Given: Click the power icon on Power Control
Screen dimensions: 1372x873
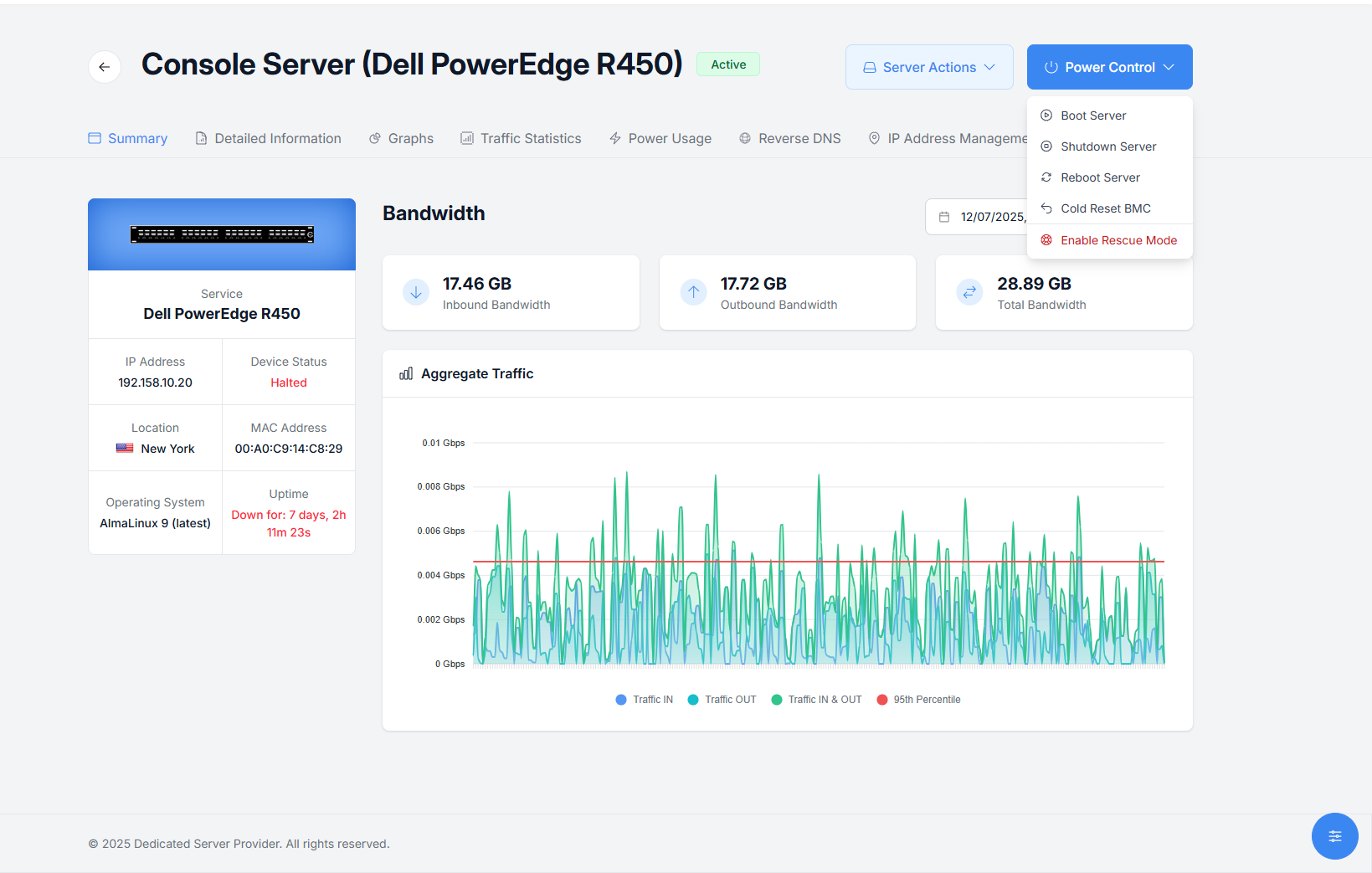Looking at the screenshot, I should pyautogui.click(x=1051, y=67).
